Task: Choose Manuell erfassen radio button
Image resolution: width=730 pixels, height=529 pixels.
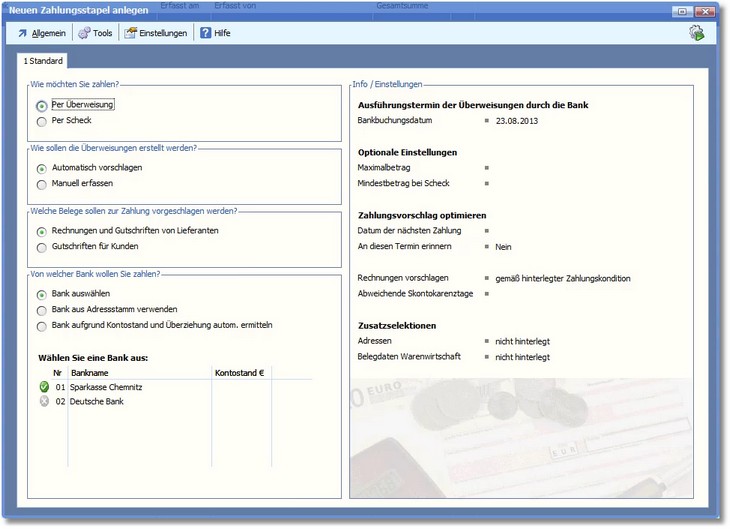Action: 42,184
